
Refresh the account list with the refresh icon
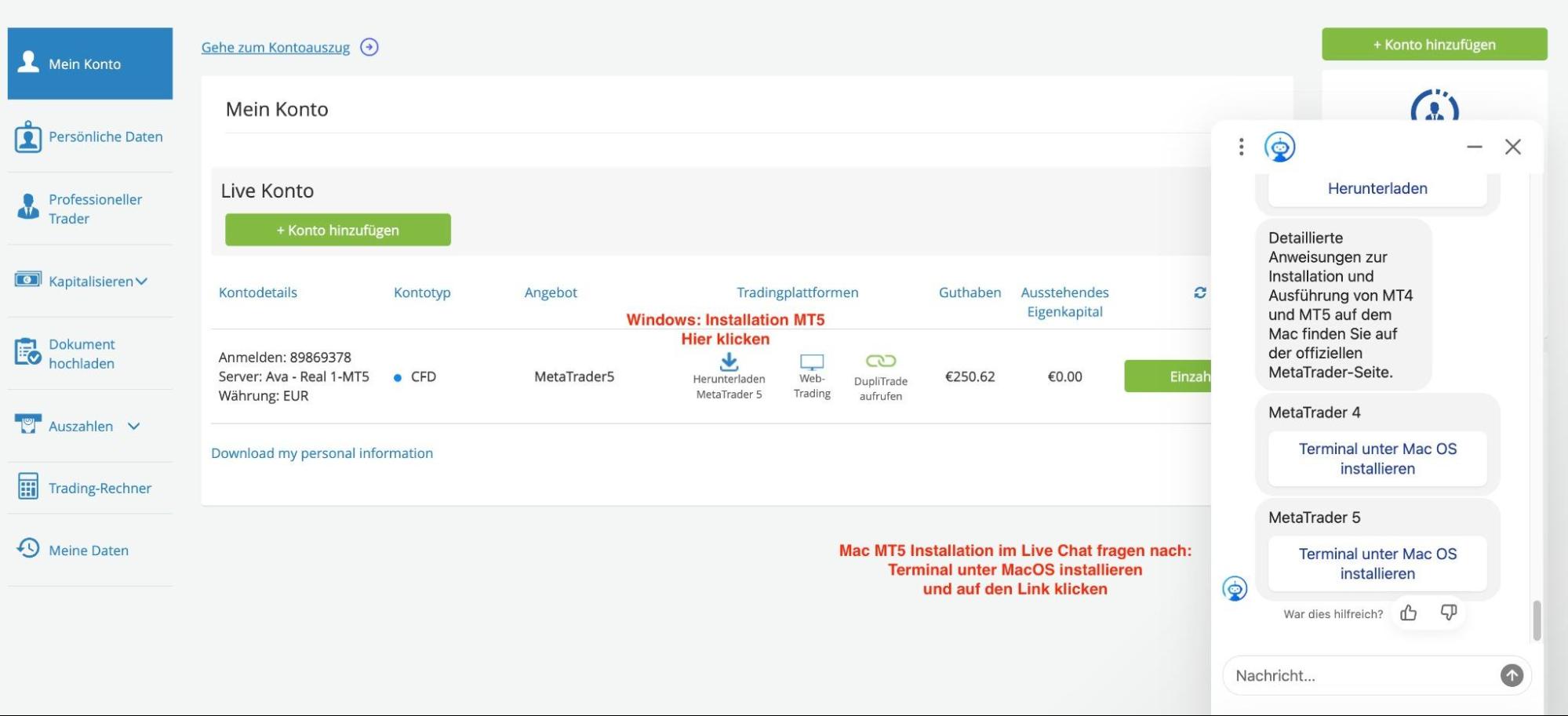click(x=1199, y=292)
